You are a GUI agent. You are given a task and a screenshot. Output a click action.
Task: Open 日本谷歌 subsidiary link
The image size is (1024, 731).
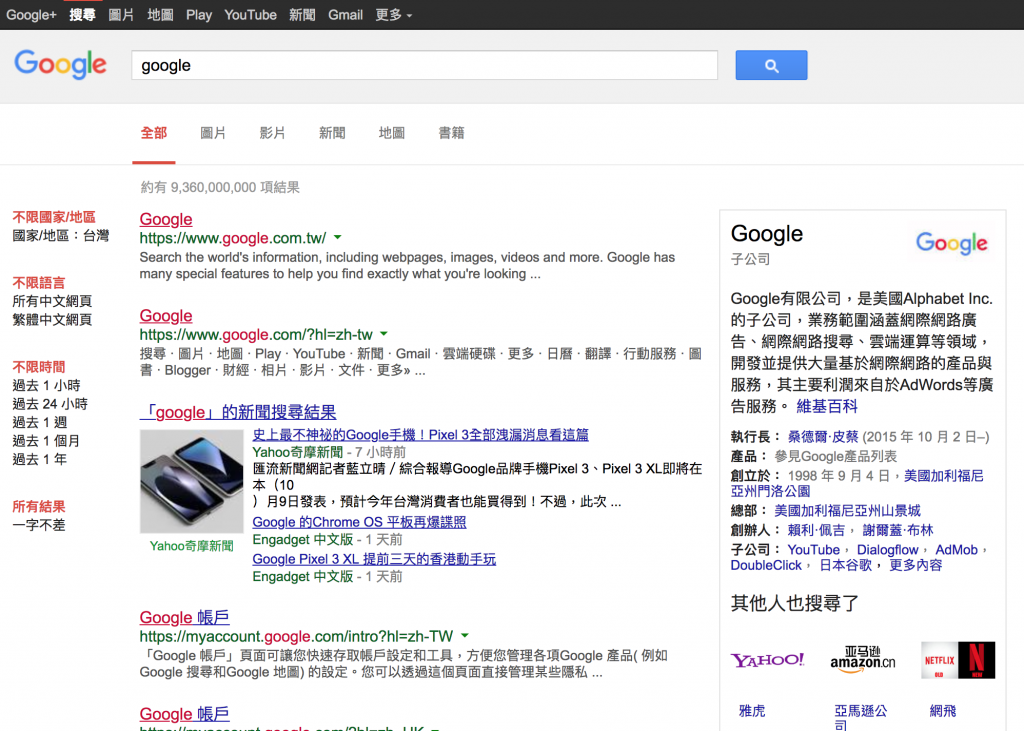pyautogui.click(x=846, y=566)
